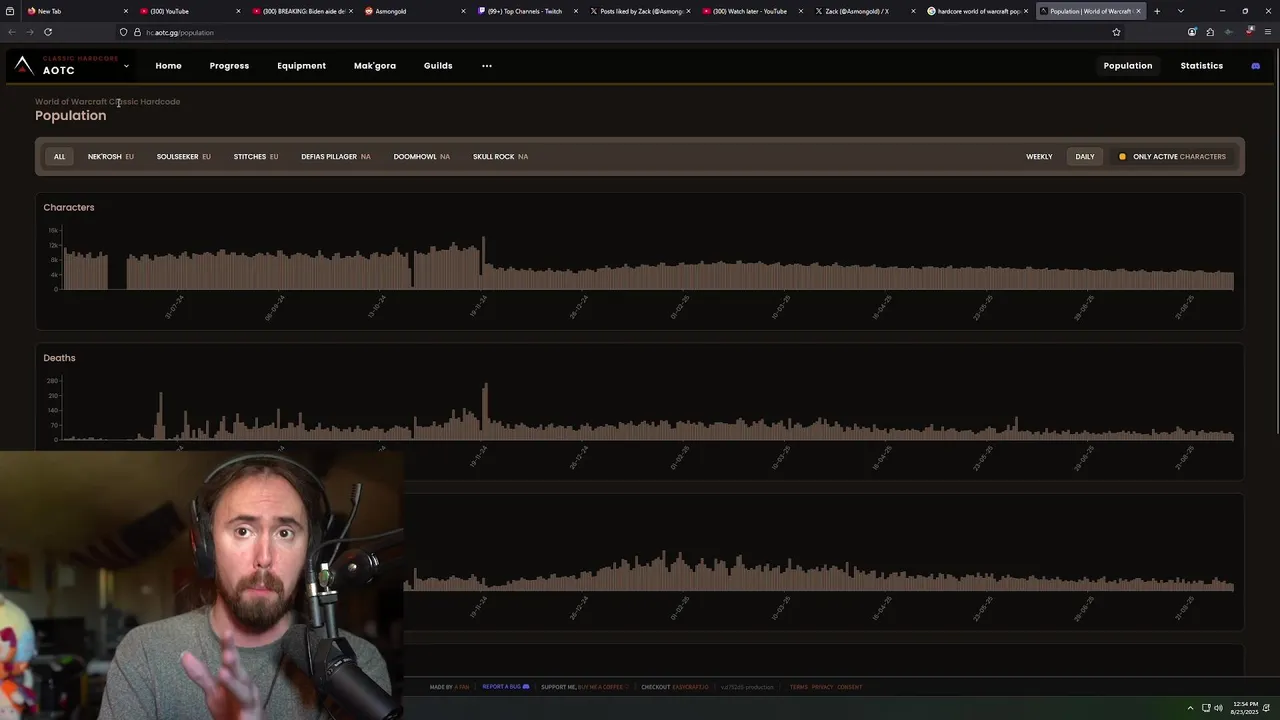Viewport: 1280px width, 720px height.
Task: Reload the page with refresh icon
Action: coord(47,32)
